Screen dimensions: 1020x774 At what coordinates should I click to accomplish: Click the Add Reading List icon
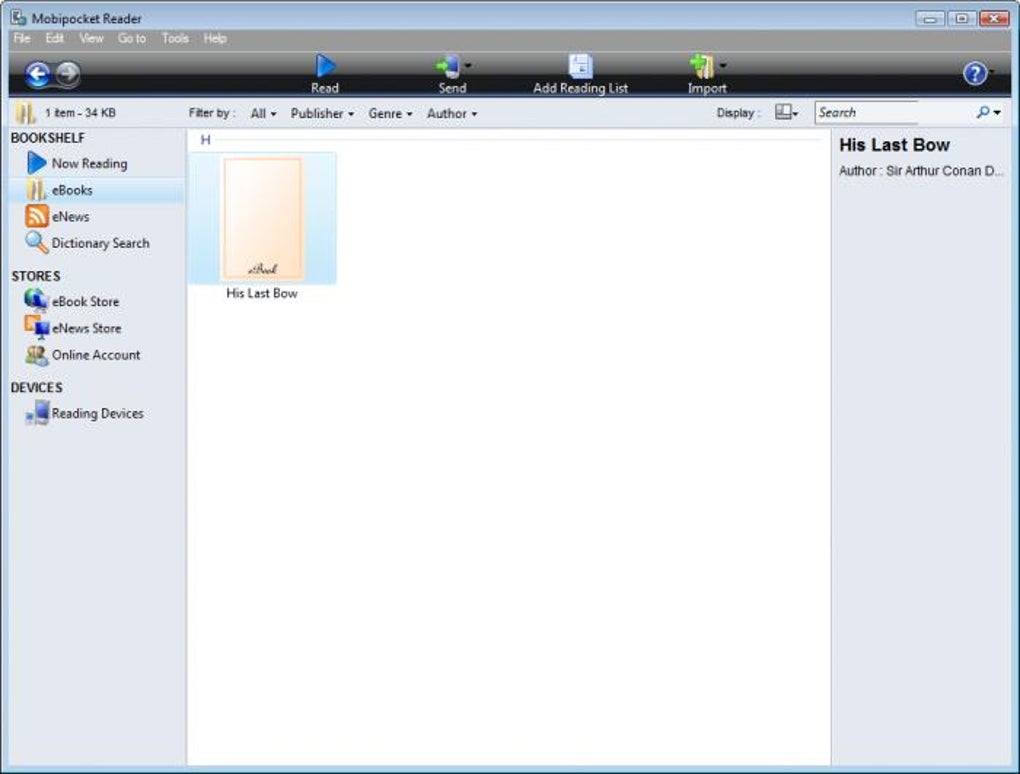tap(580, 66)
